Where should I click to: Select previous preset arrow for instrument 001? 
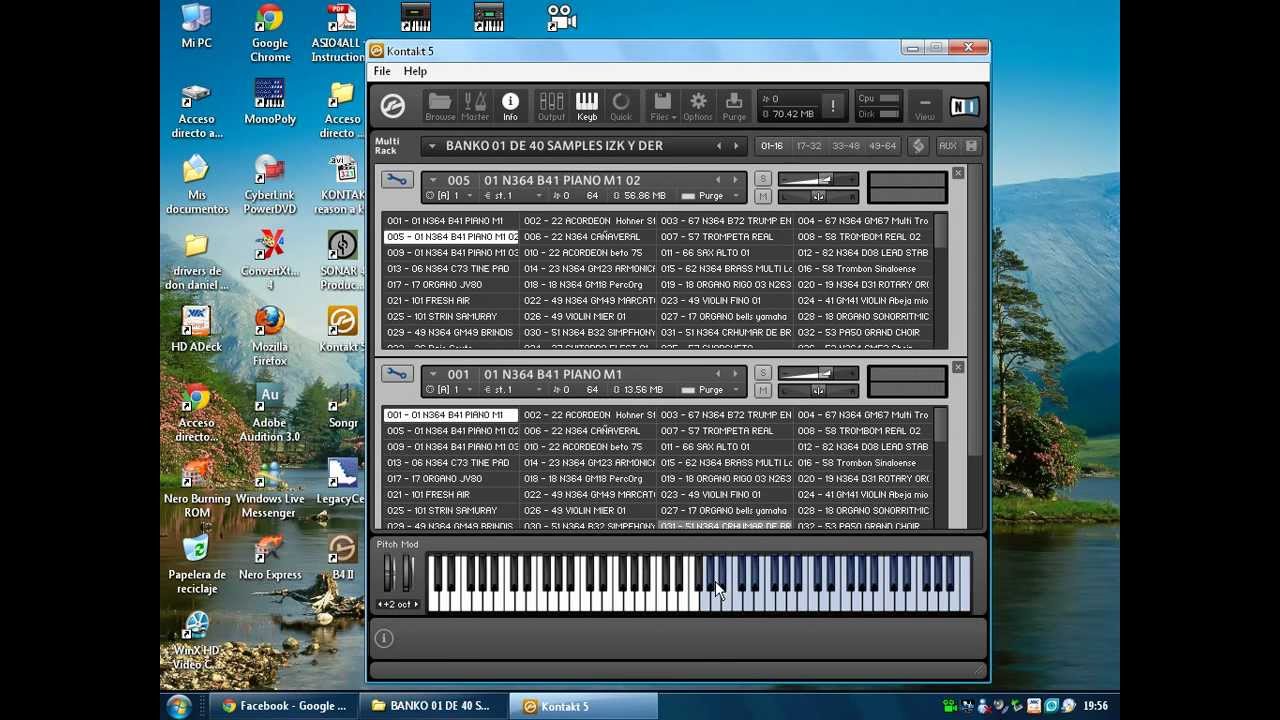717,374
